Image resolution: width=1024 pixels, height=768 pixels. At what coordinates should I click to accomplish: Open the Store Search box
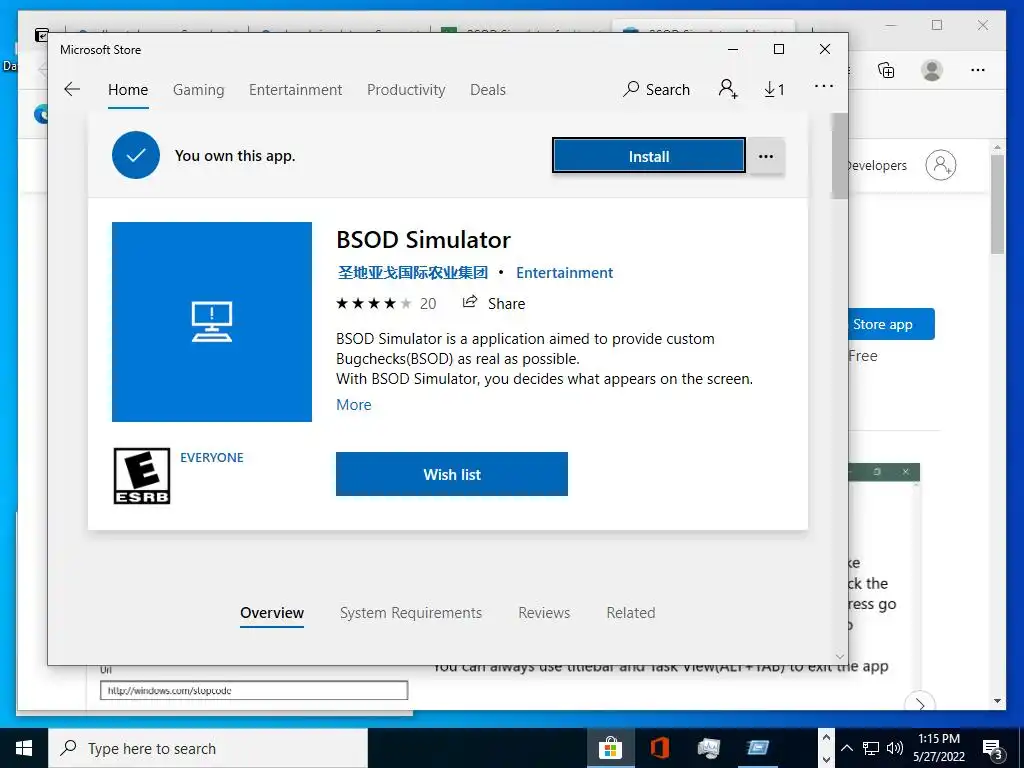tap(656, 89)
